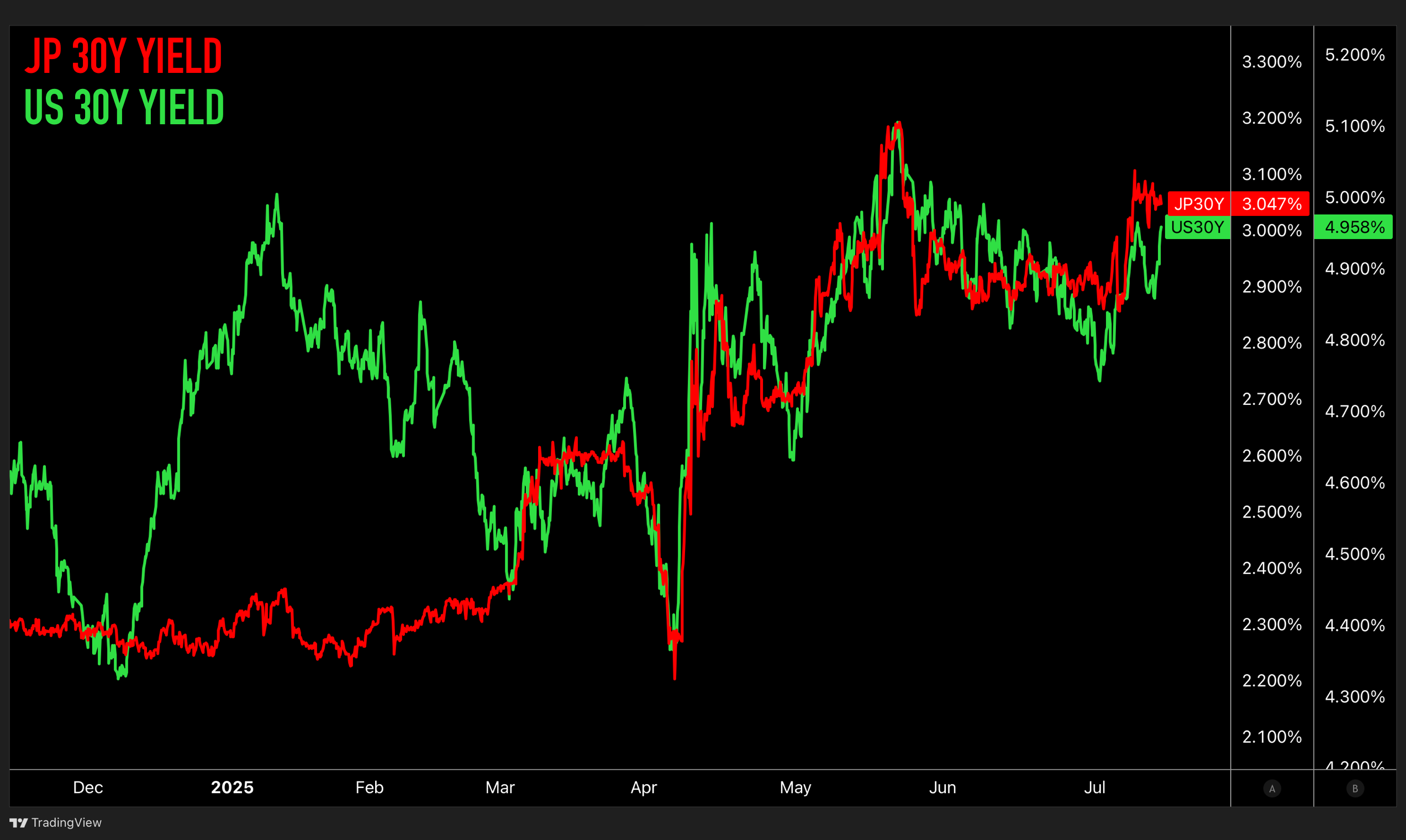Toggle scale A button on axis

(1272, 789)
